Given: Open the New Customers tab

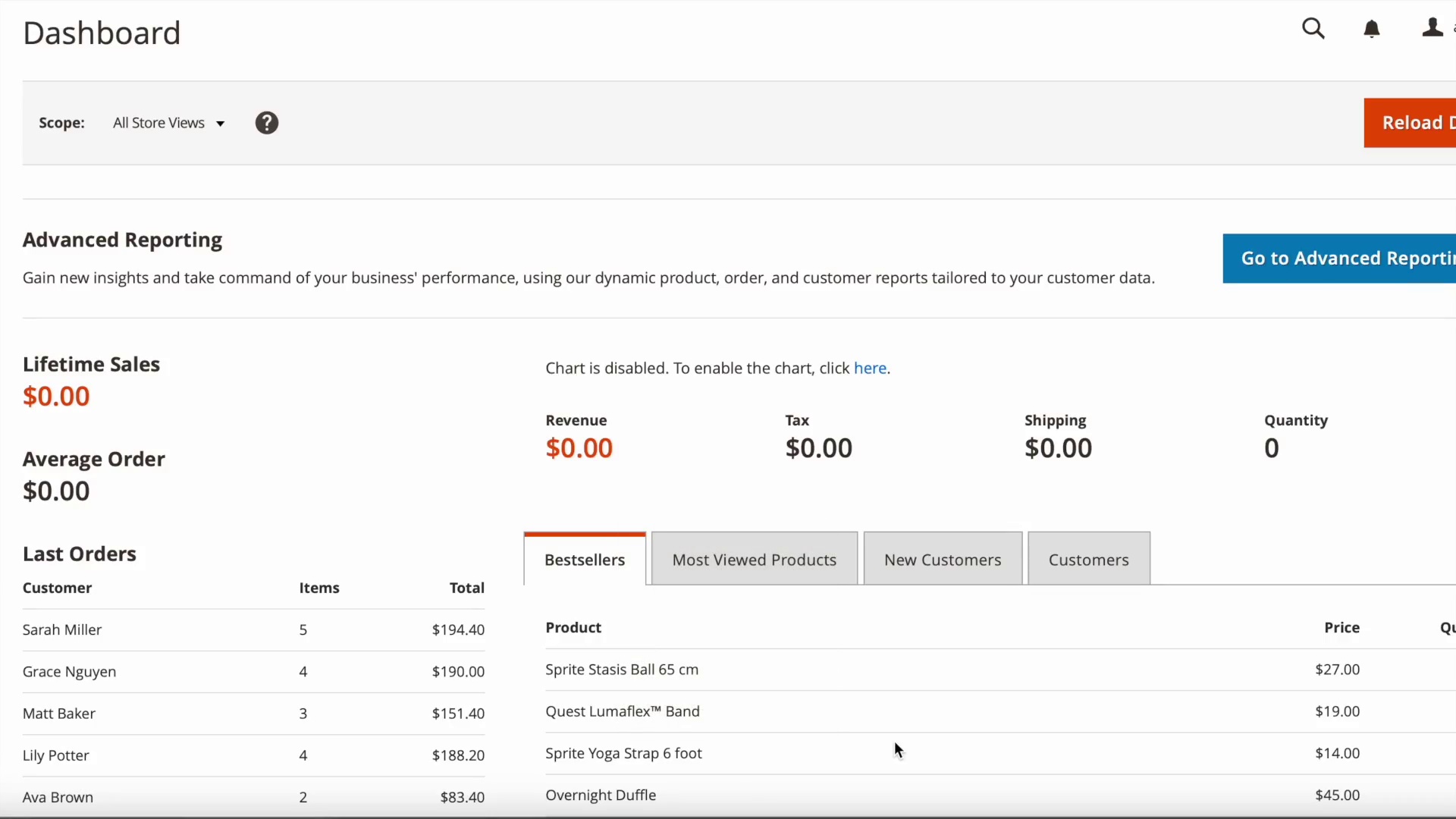Looking at the screenshot, I should click(943, 560).
